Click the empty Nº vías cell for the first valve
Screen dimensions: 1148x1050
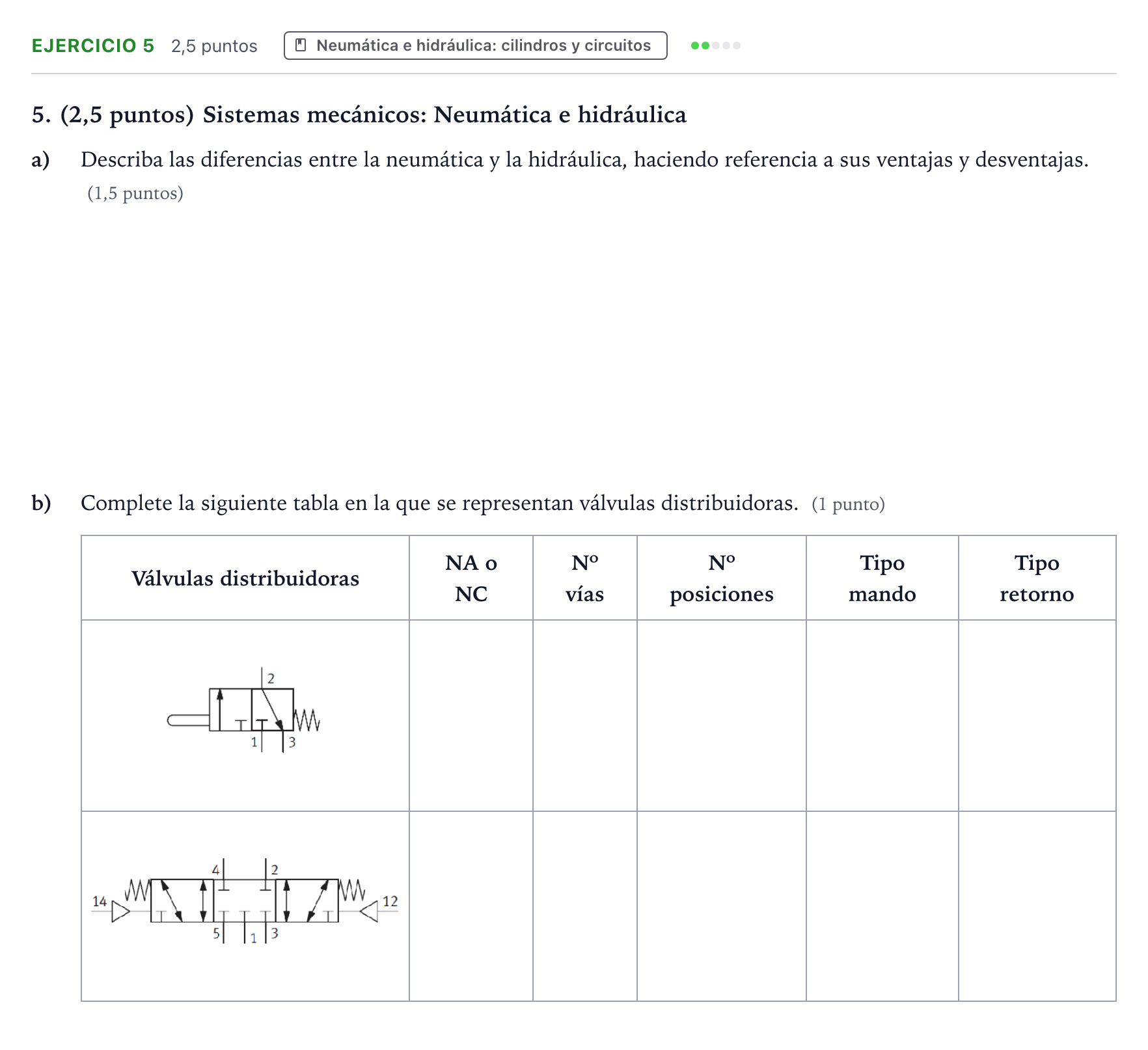point(585,716)
